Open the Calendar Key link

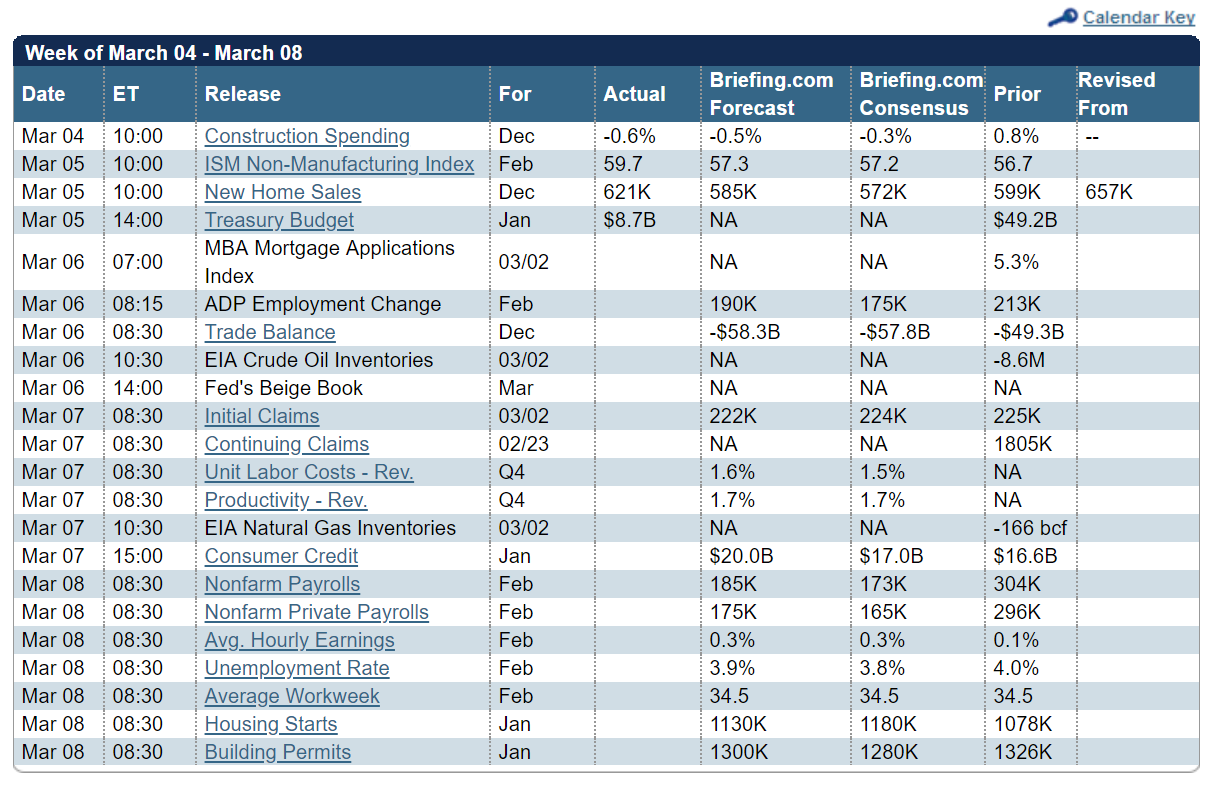1139,17
